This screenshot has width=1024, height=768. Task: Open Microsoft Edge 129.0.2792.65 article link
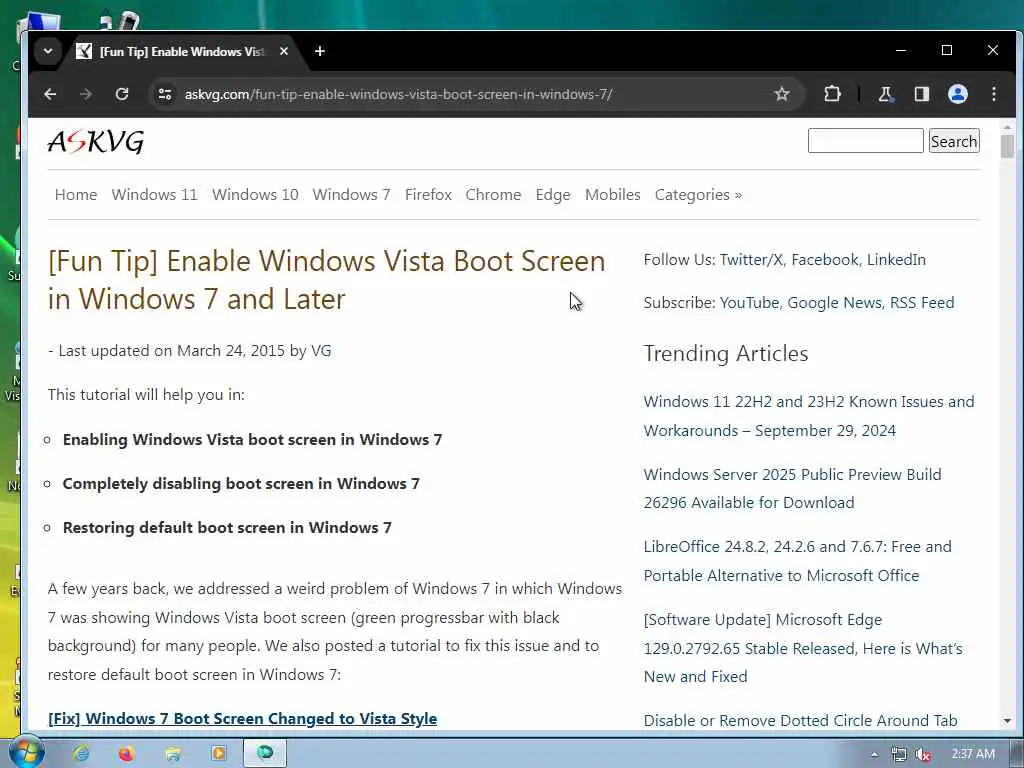[x=803, y=648]
